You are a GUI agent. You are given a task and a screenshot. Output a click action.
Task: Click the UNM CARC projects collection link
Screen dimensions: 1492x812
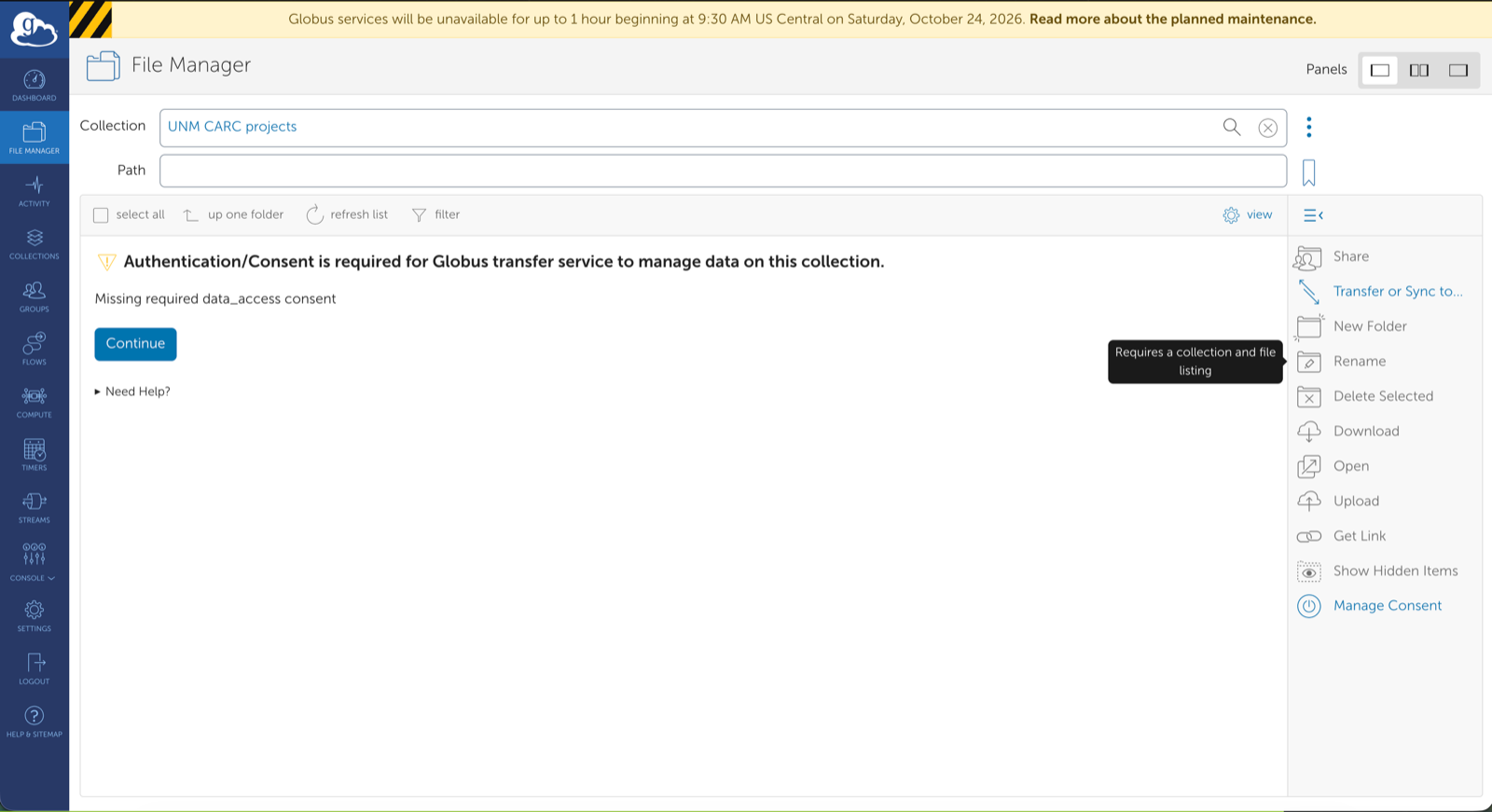(232, 127)
